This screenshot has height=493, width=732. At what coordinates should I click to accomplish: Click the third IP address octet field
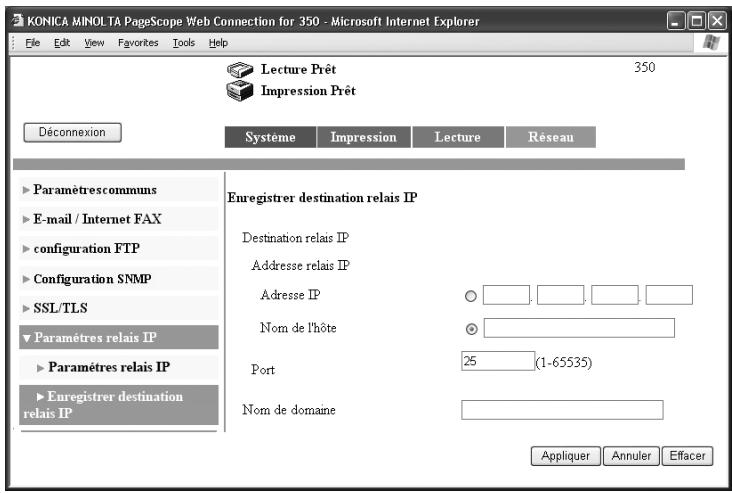[x=614, y=295]
